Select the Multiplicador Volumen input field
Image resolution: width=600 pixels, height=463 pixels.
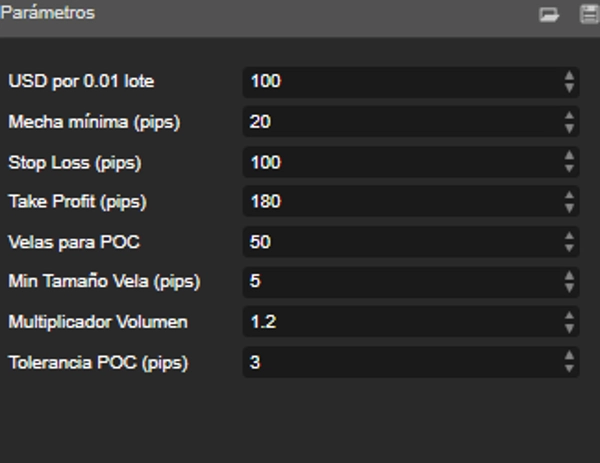[x=400, y=322]
